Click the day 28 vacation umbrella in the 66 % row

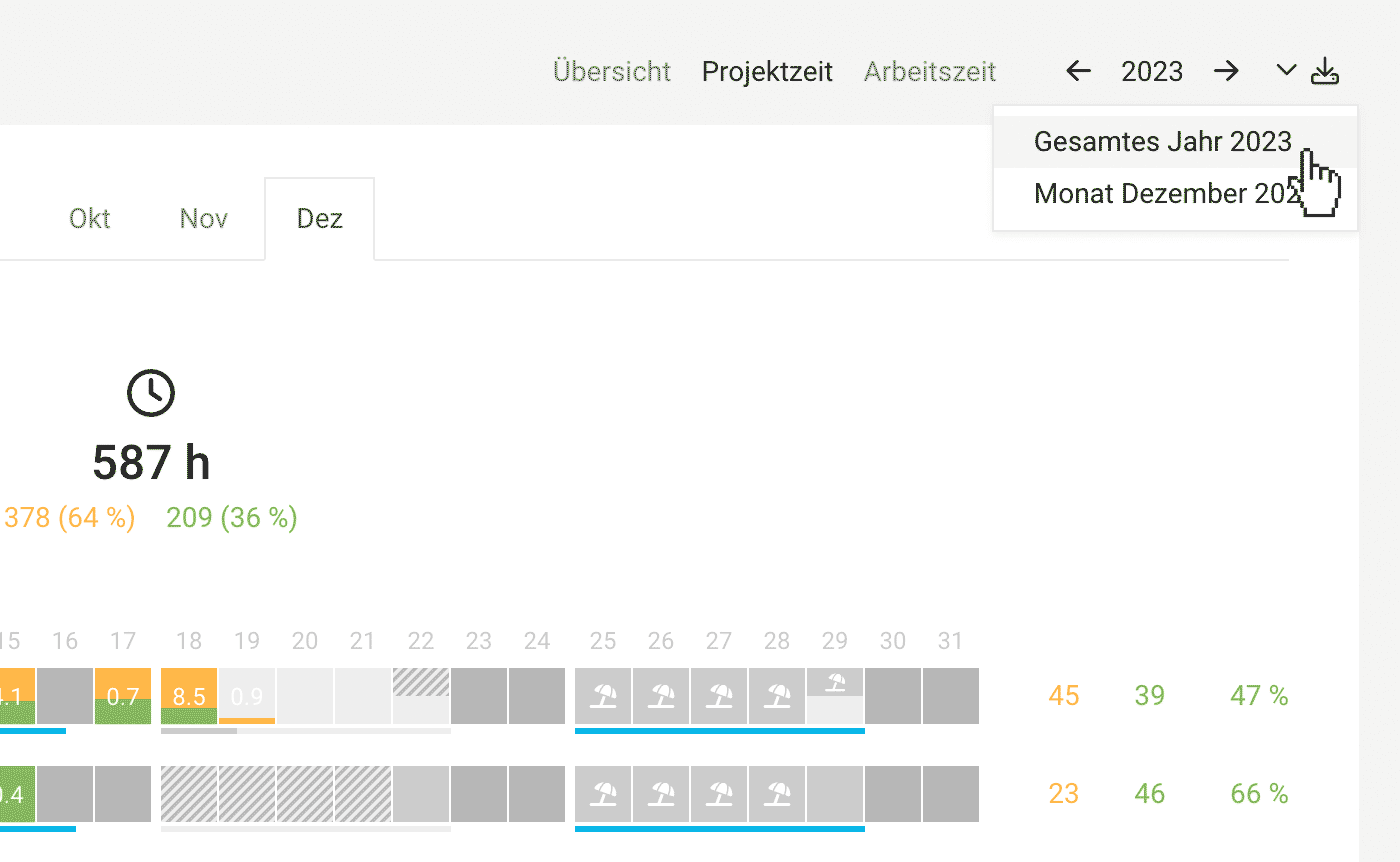coord(777,794)
